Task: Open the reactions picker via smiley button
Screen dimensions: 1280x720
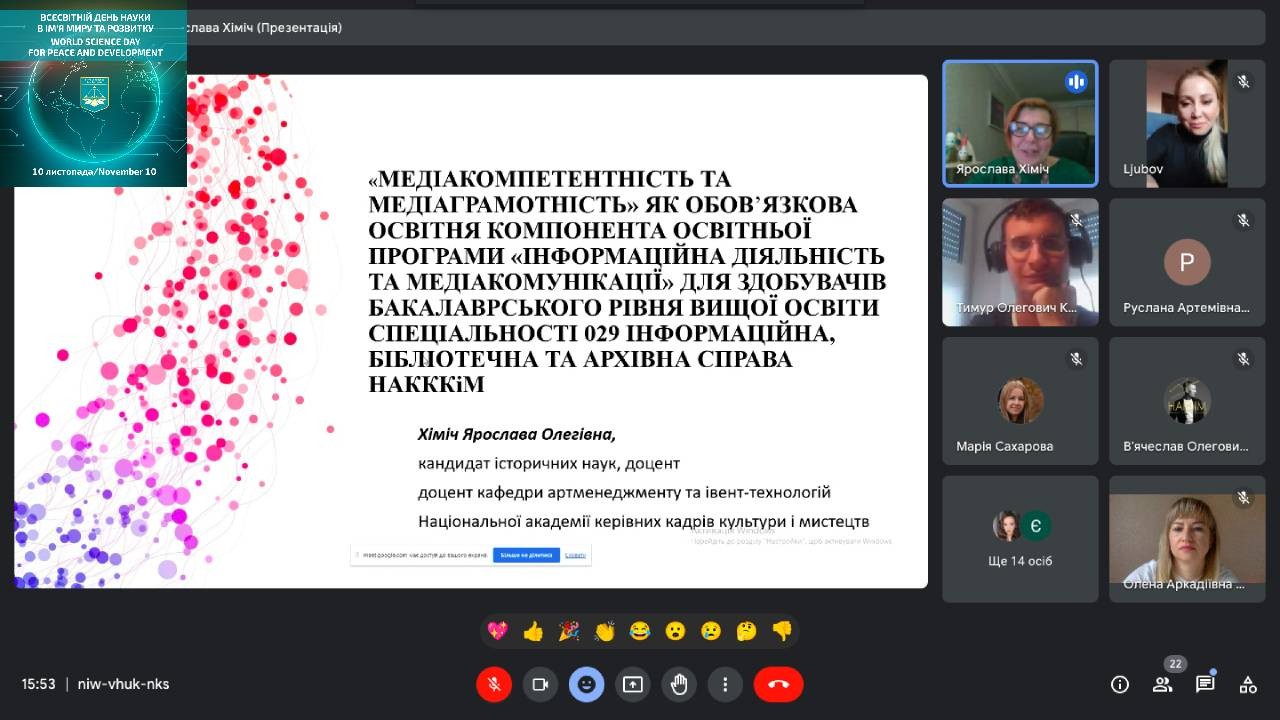Action: click(587, 684)
